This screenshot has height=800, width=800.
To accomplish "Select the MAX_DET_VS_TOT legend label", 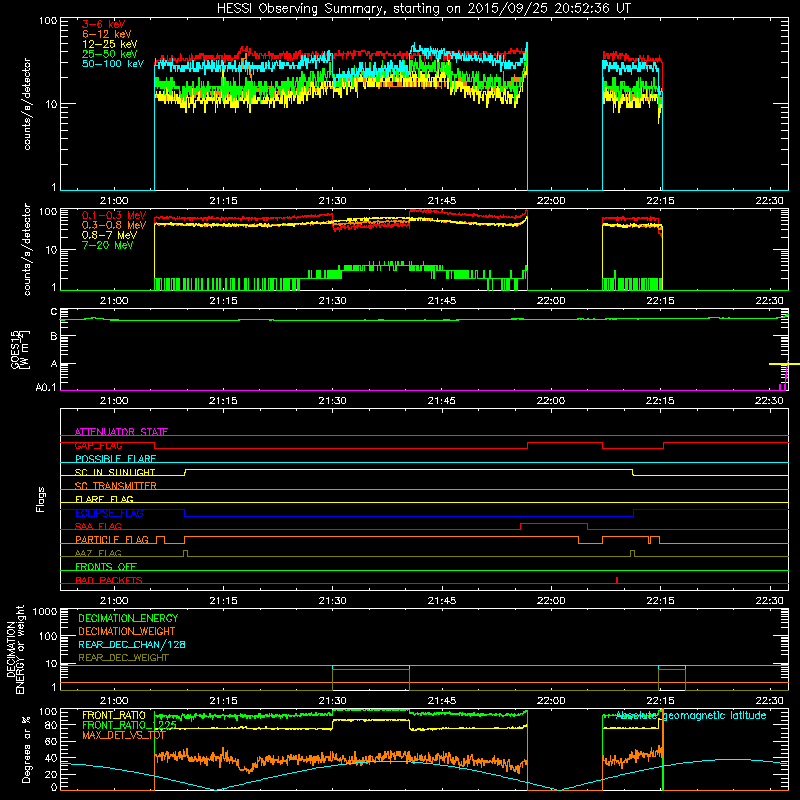I will (x=124, y=735).
